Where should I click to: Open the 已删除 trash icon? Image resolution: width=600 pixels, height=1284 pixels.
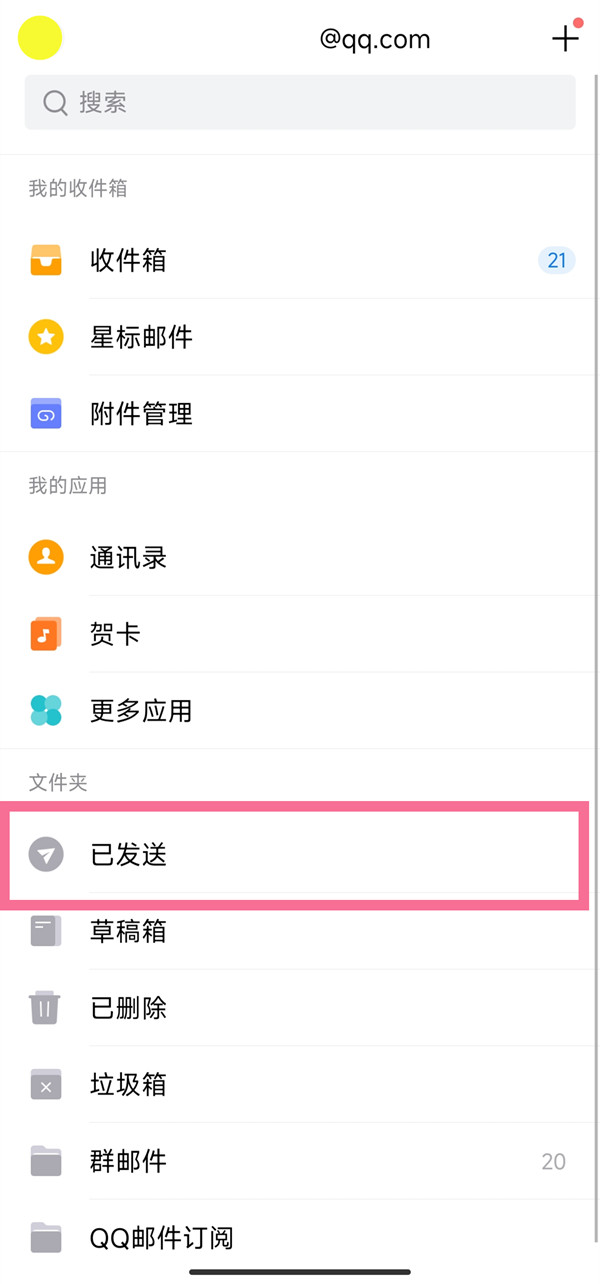click(x=45, y=1008)
